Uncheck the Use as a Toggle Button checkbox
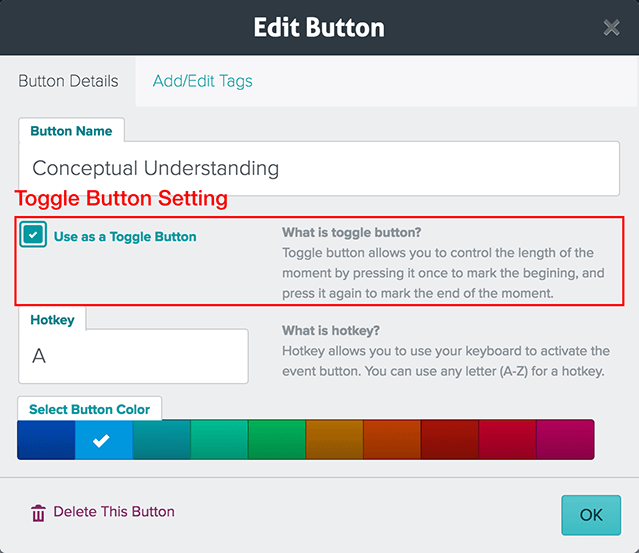639x553 pixels. 33,235
